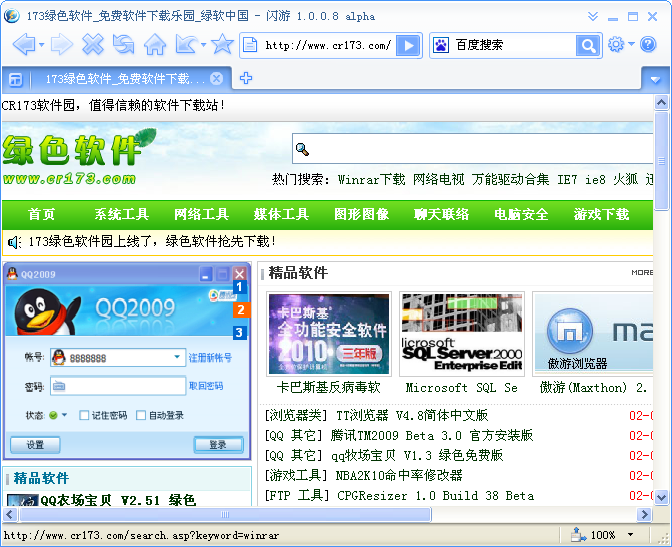The image size is (672, 547).
Task: Toggle the 记住密码 checkbox
Action: coord(84,415)
